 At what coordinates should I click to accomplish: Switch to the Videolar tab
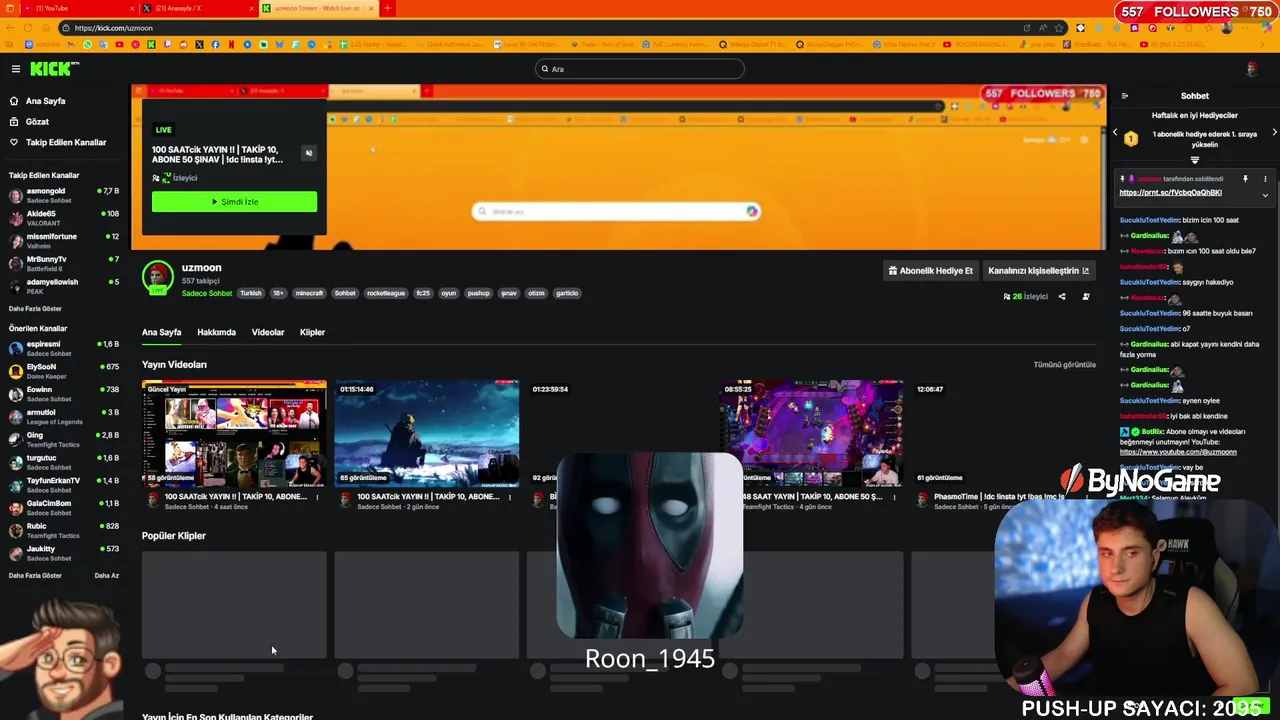pos(268,332)
